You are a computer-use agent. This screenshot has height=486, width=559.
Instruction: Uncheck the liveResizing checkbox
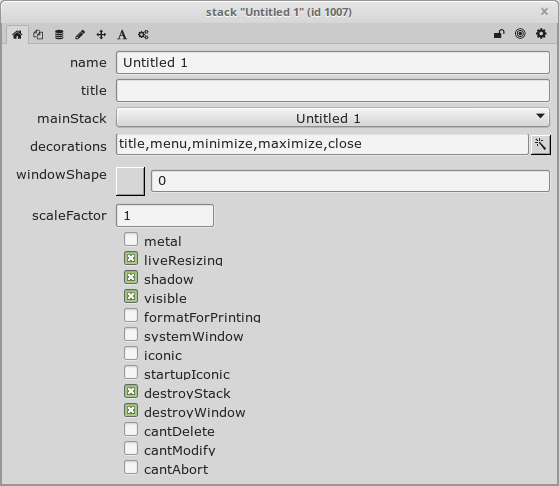131,258
